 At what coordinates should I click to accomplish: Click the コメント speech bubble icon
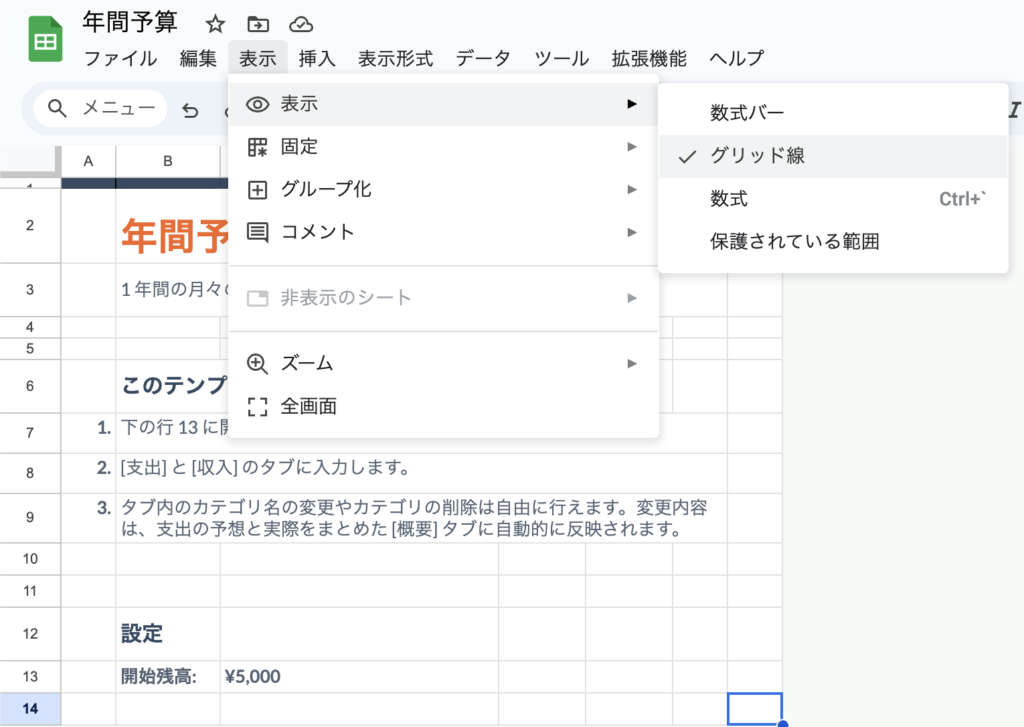(258, 232)
